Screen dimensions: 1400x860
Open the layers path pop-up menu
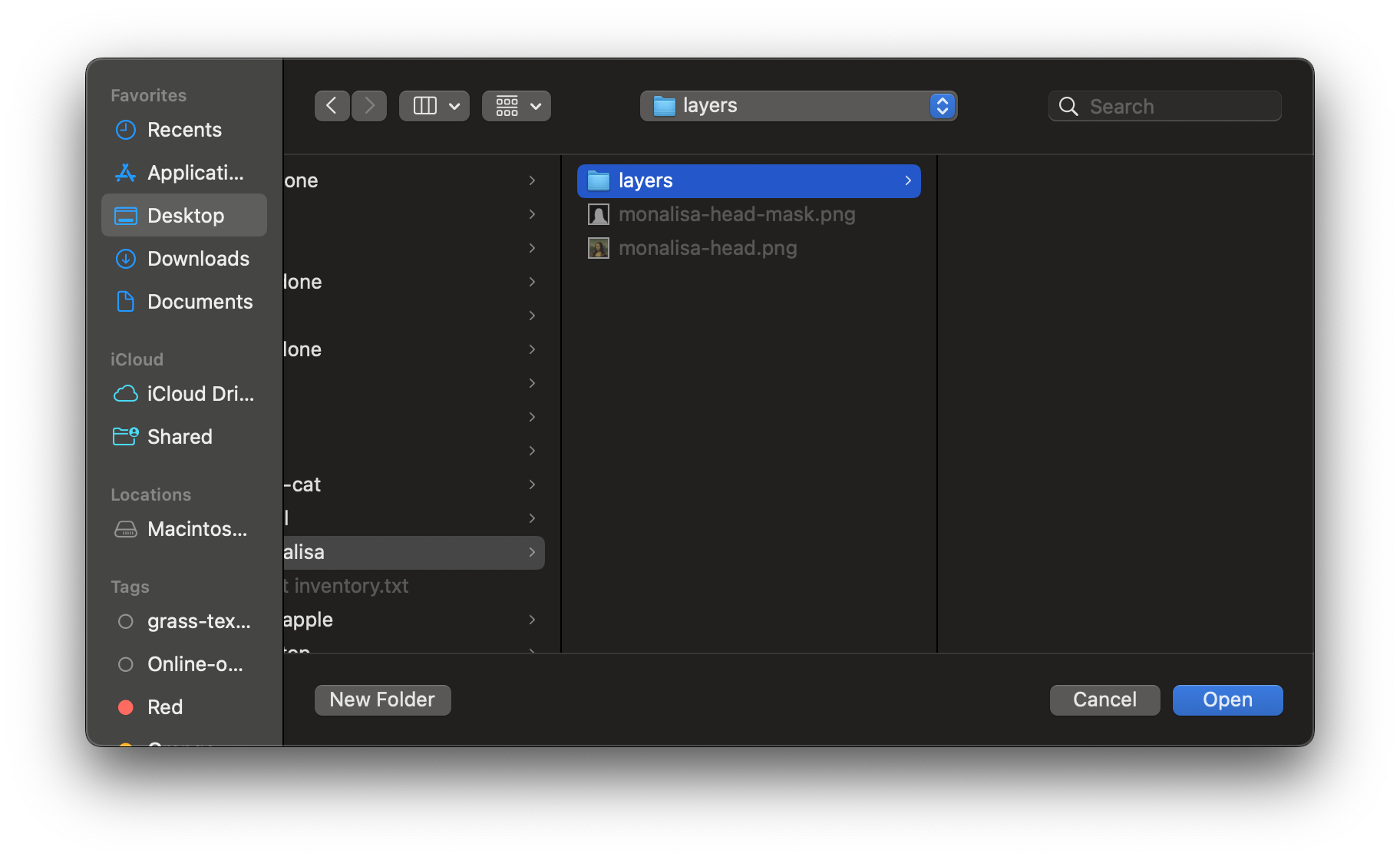798,105
